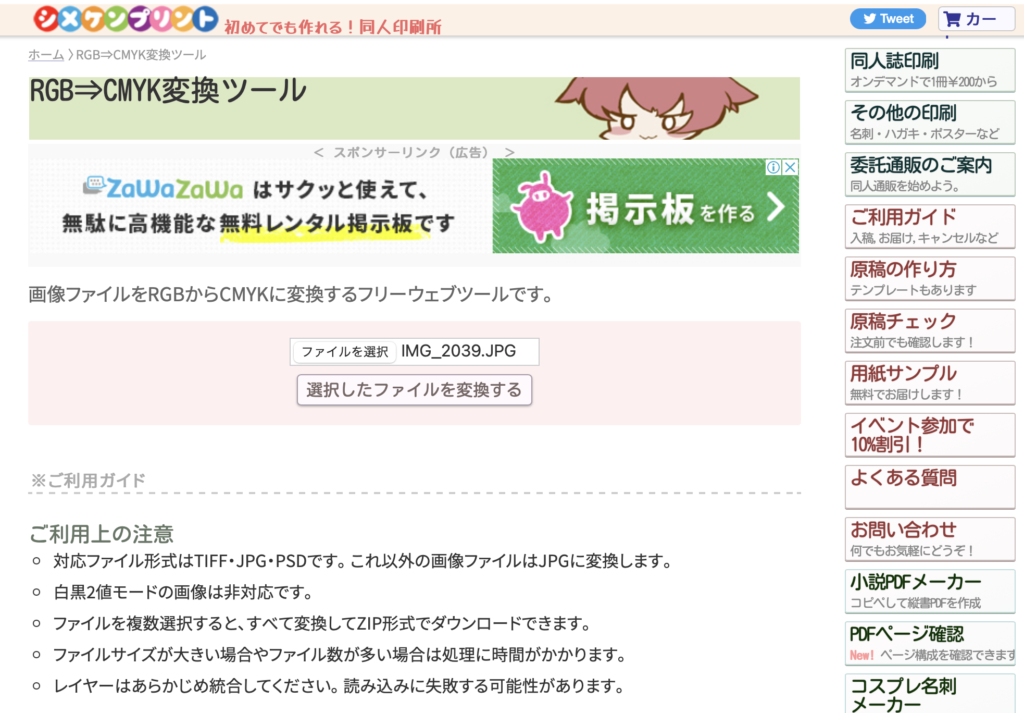Open 同人誌印刷 sidebar menu item
The image size is (1024, 713).
pos(929,71)
